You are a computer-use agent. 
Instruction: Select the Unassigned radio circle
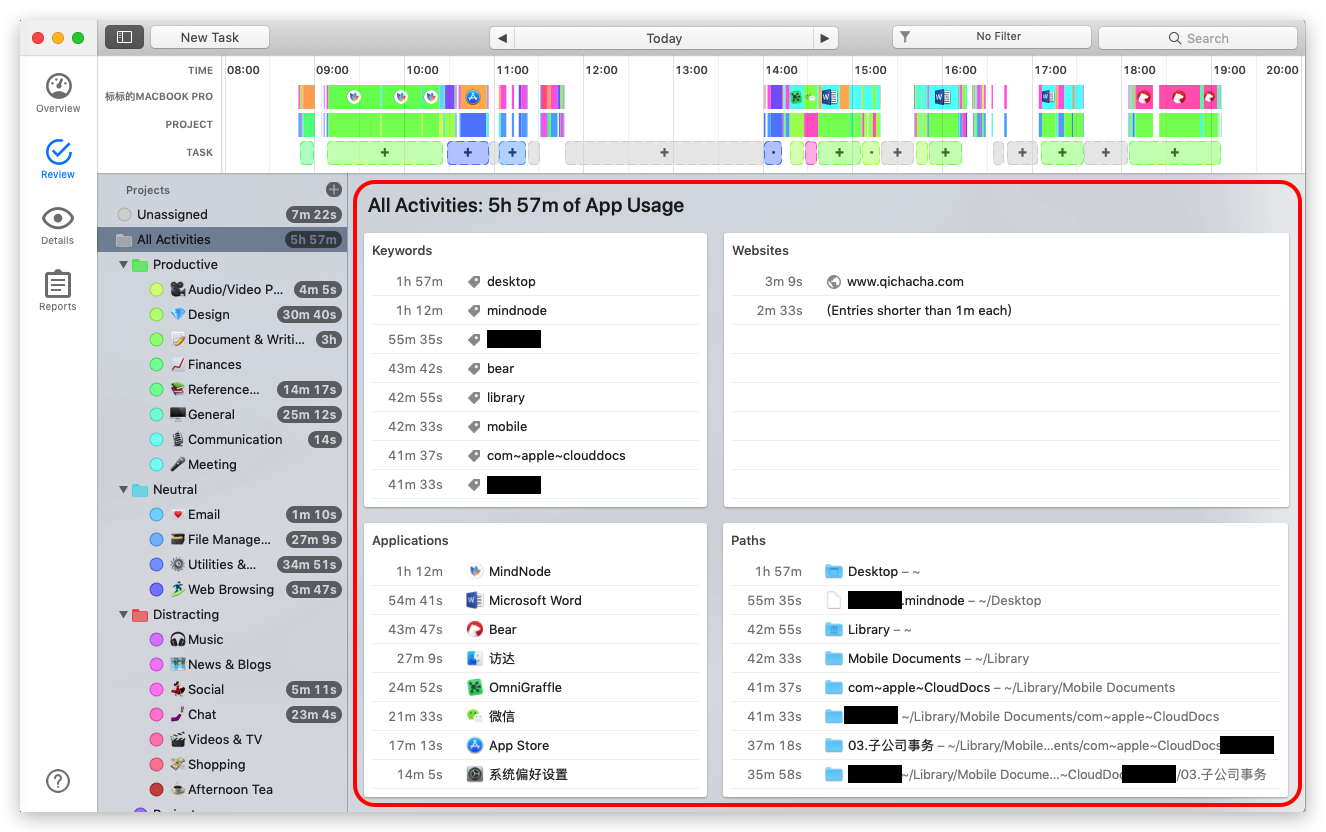click(124, 215)
